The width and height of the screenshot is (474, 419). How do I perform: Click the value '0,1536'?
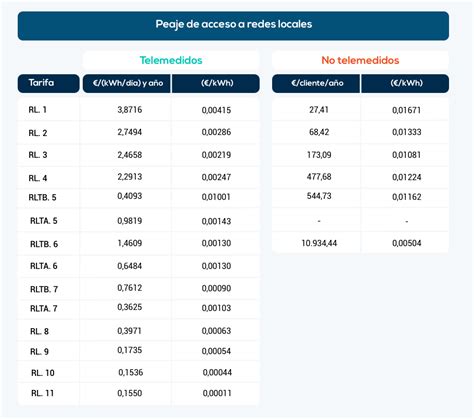[131, 372]
